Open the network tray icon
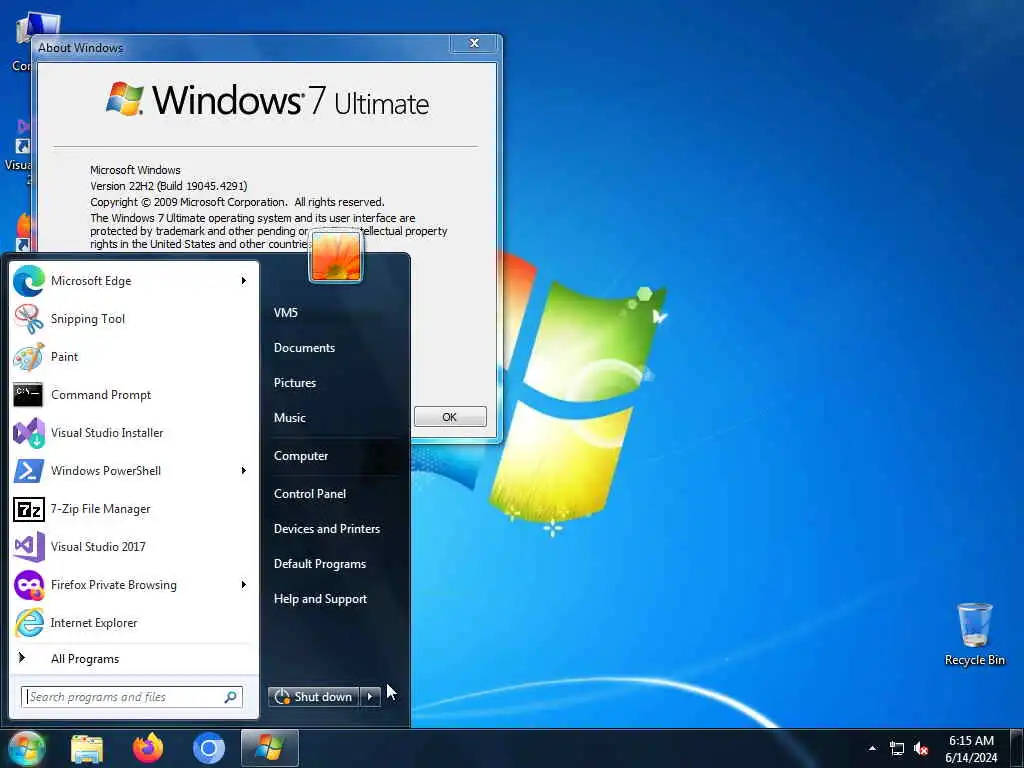Viewport: 1024px width, 768px height. [x=897, y=749]
